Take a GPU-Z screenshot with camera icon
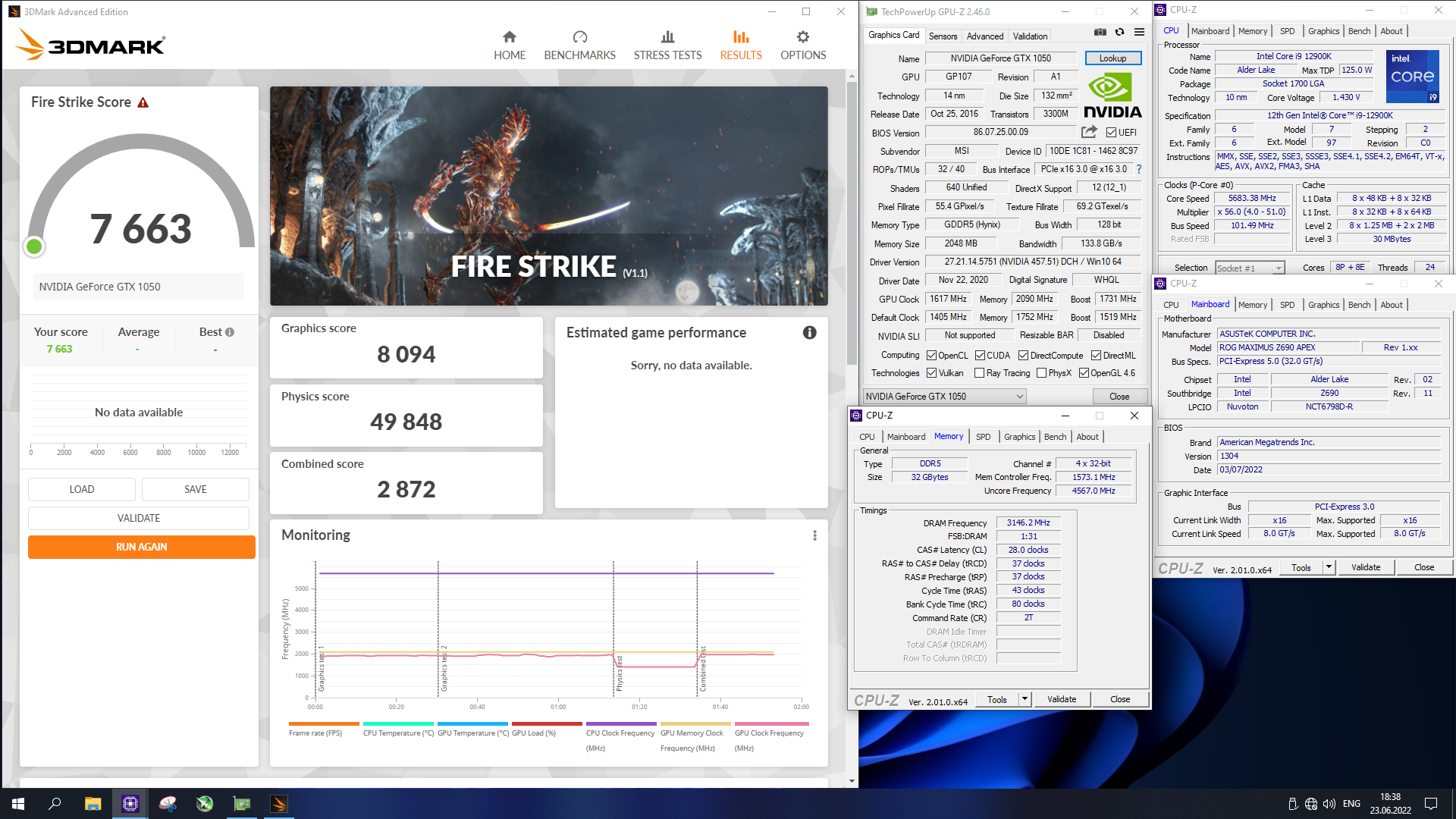 (x=1100, y=32)
